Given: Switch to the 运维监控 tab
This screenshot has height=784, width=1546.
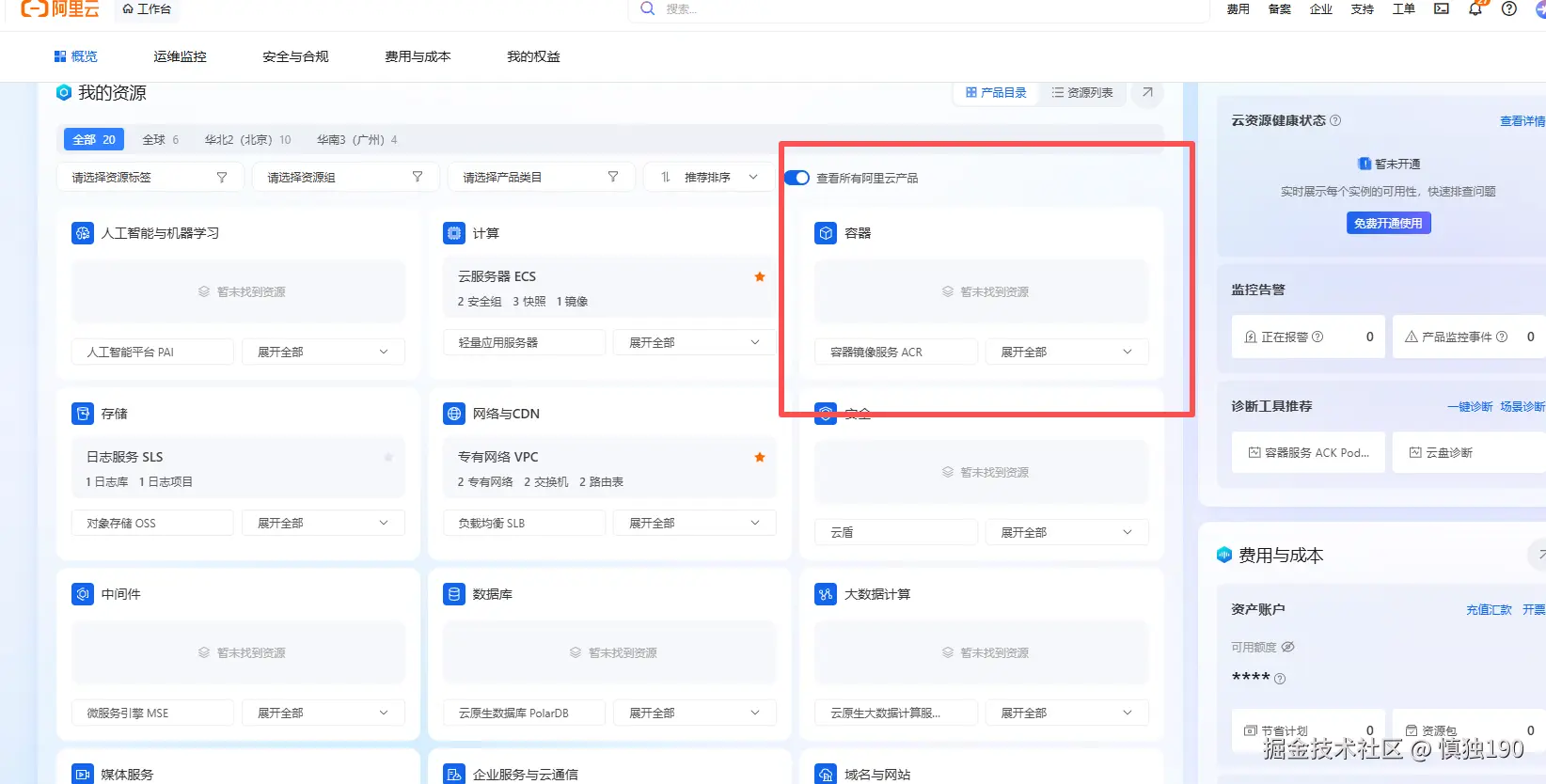Looking at the screenshot, I should pos(180,56).
